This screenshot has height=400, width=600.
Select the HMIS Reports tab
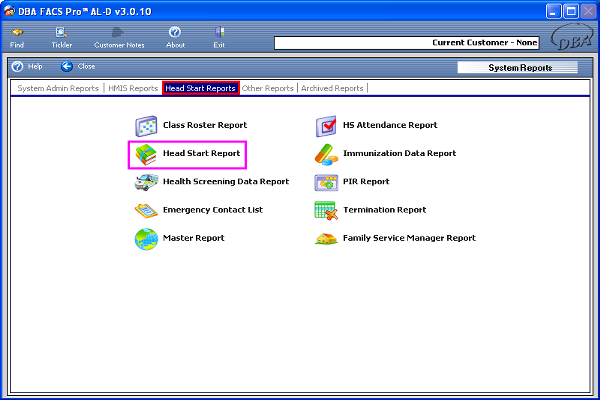coord(133,88)
